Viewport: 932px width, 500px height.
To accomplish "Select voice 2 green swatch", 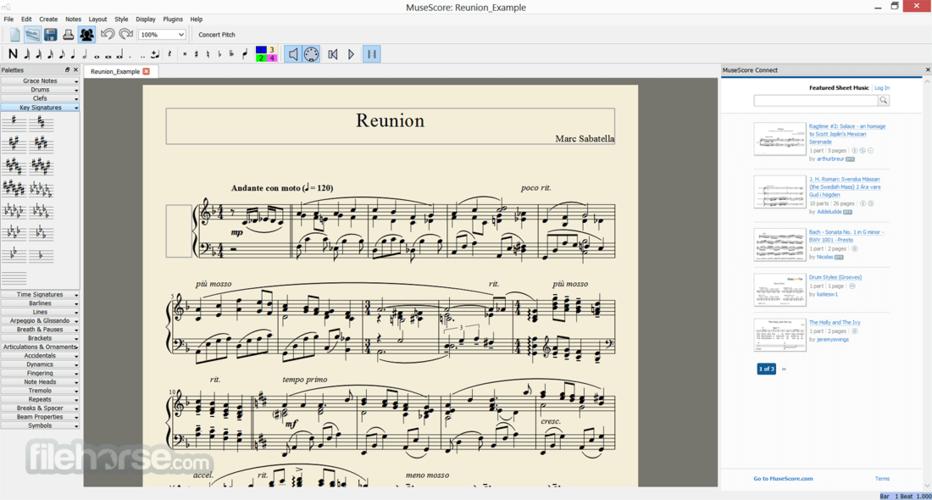I will (x=260, y=58).
